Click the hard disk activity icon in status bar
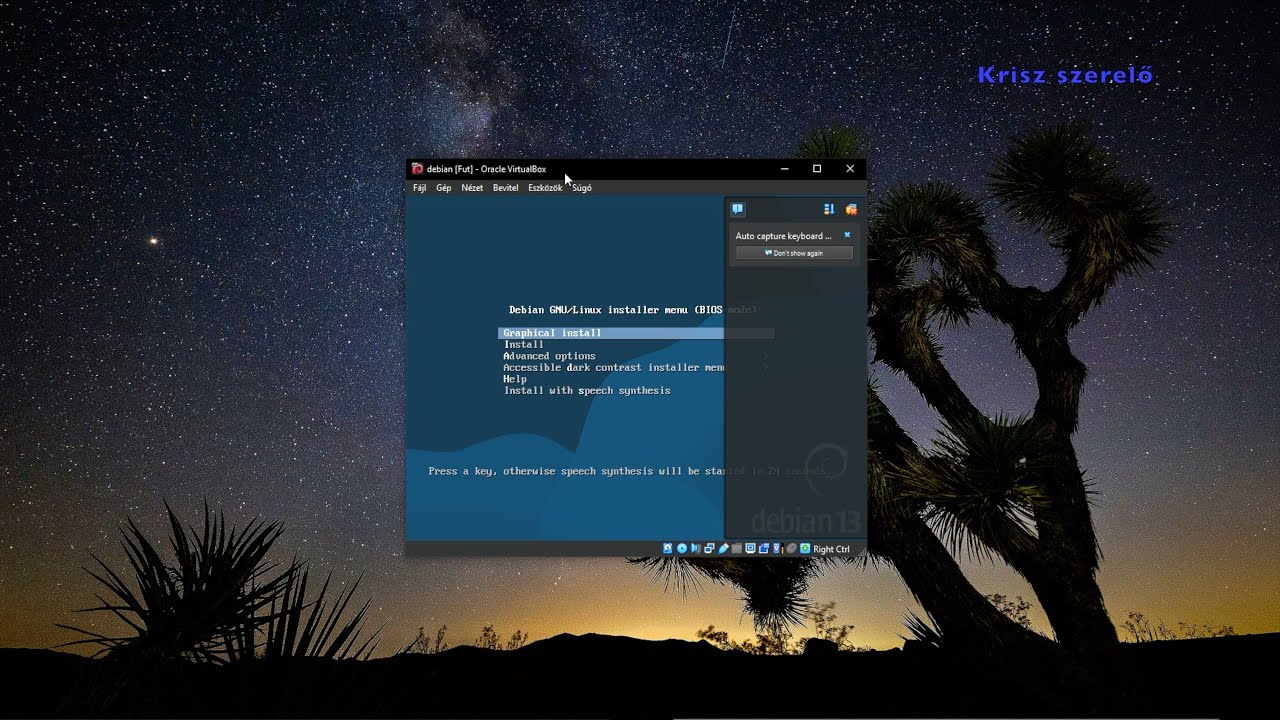 click(x=667, y=549)
